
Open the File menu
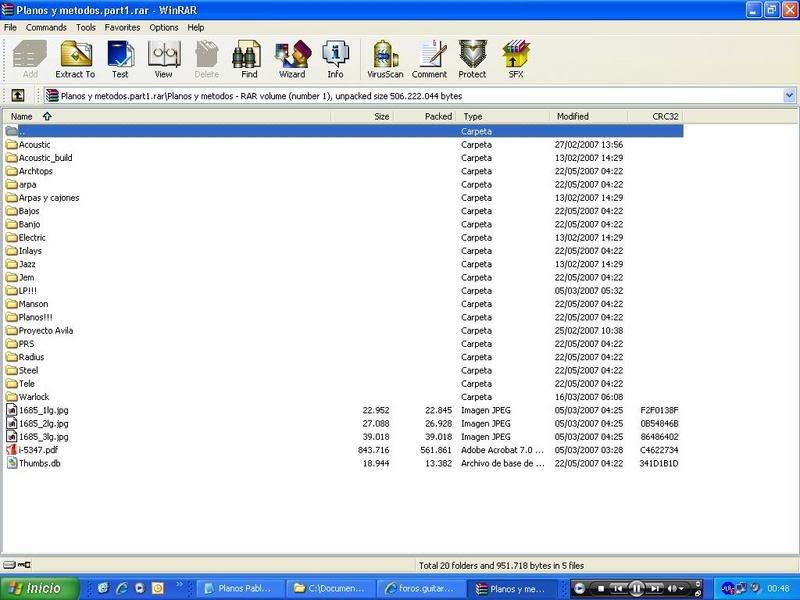click(10, 28)
